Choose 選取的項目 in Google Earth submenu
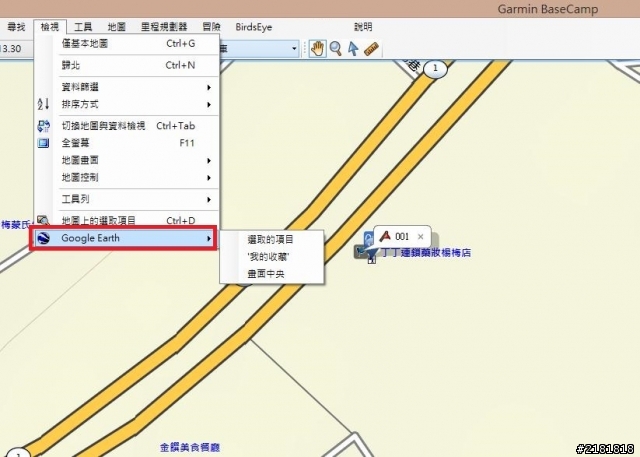The image size is (640, 457). (x=271, y=240)
